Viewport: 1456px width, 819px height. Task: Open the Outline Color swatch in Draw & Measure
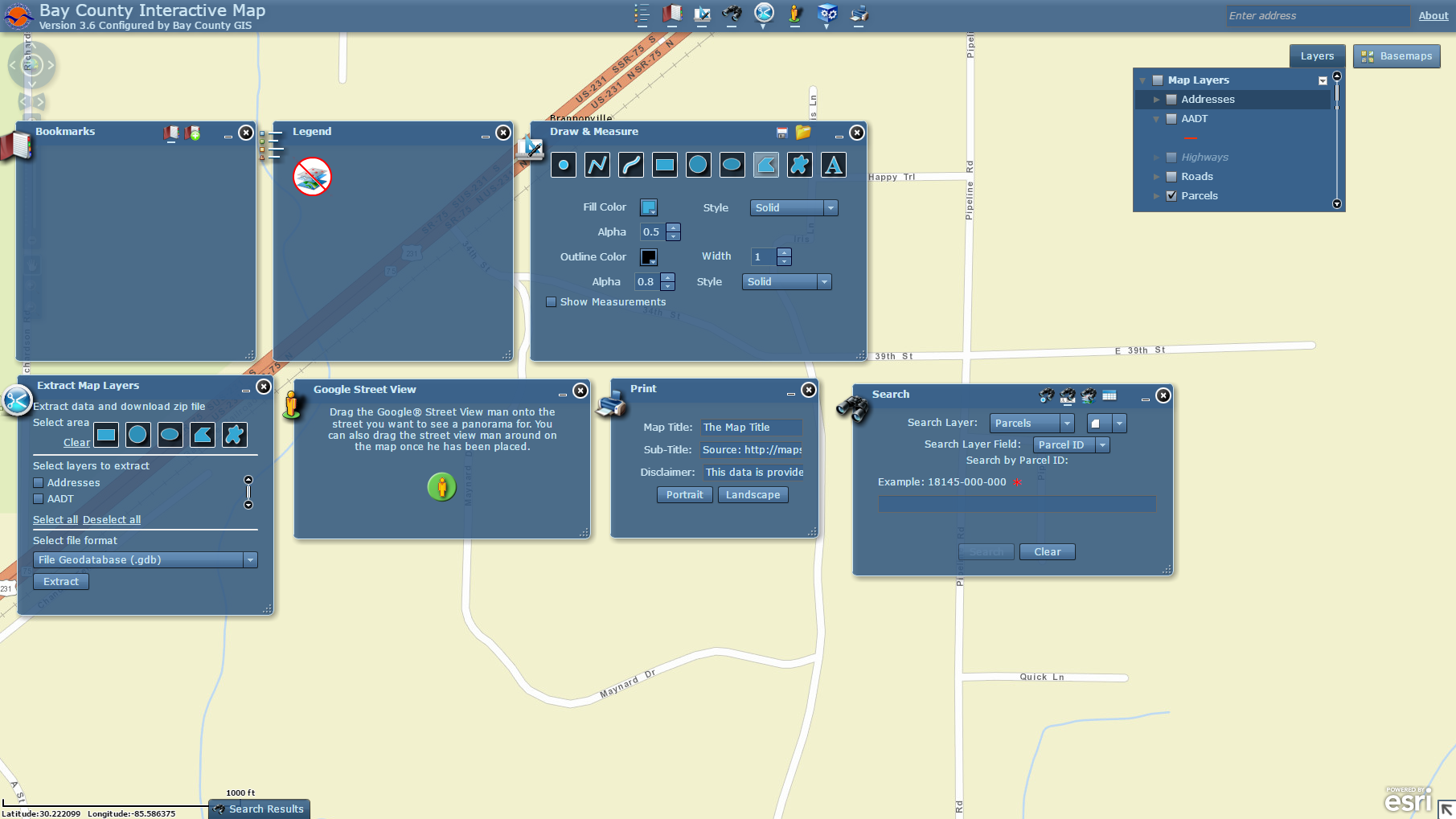click(649, 256)
